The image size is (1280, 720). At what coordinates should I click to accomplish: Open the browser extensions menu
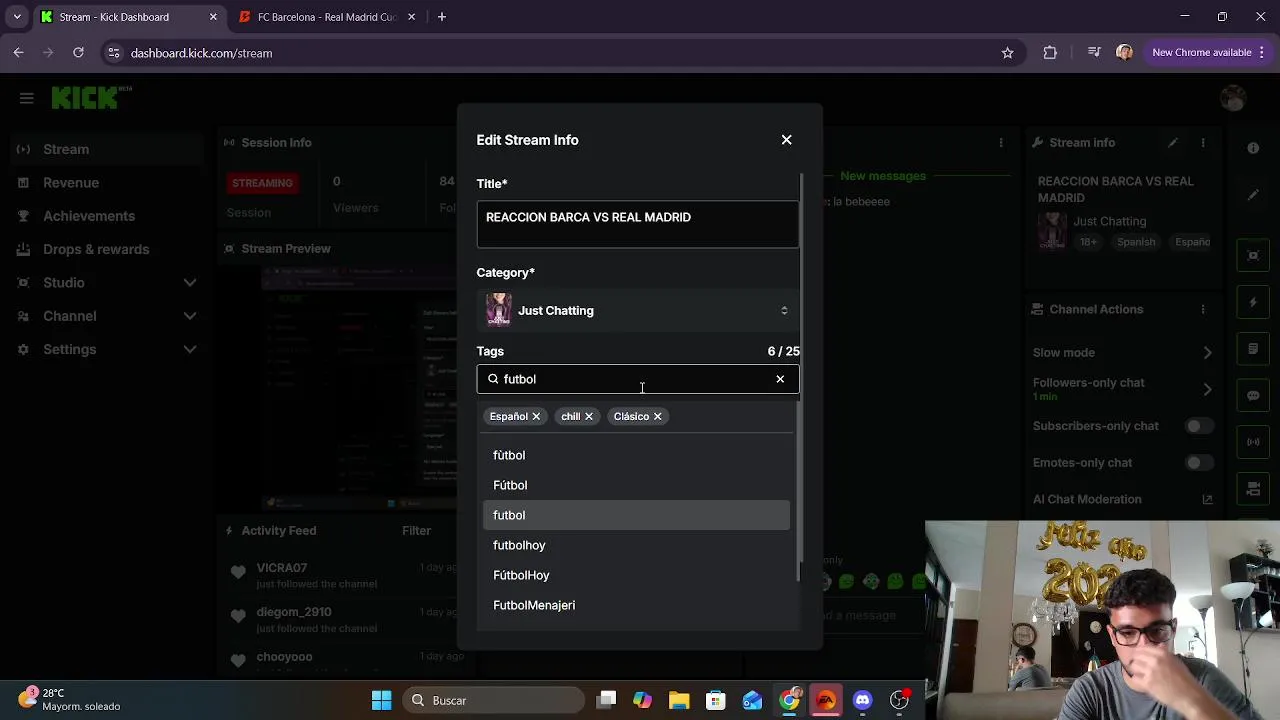coord(1050,53)
